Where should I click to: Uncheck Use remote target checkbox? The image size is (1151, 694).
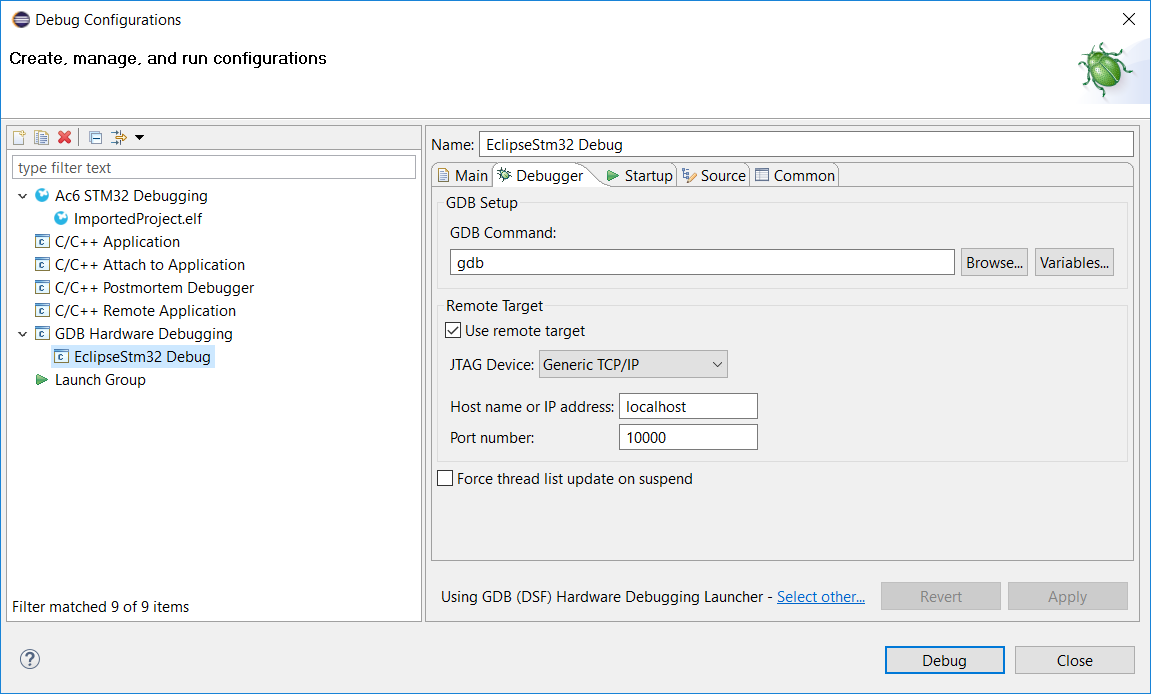pyautogui.click(x=453, y=330)
